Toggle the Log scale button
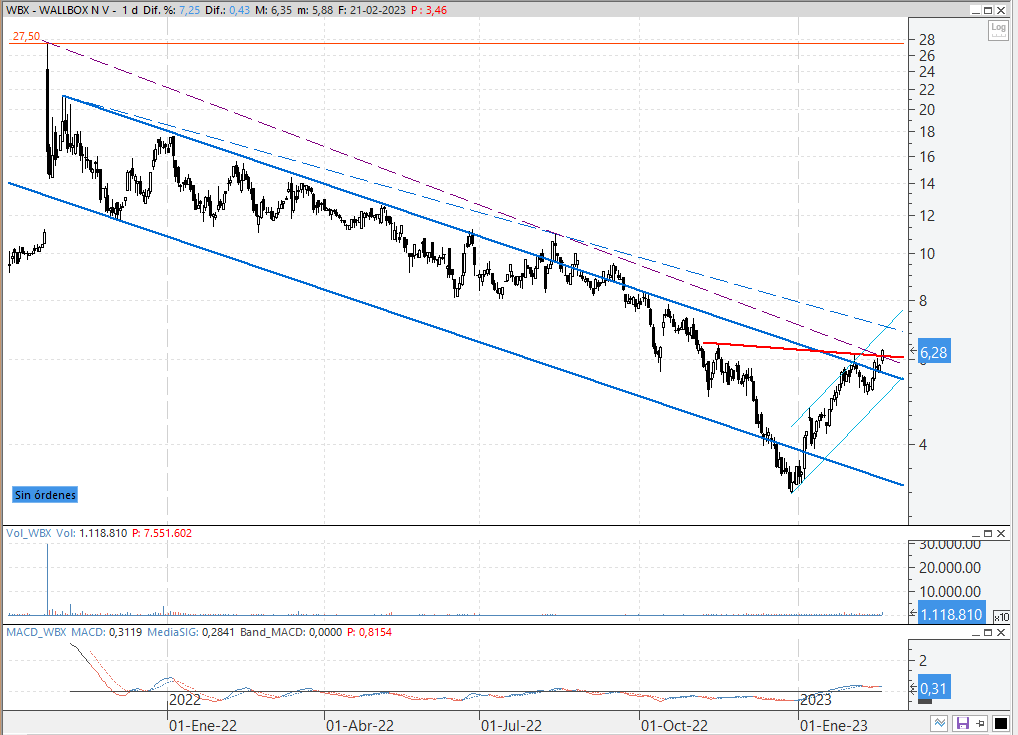 [x=998, y=30]
